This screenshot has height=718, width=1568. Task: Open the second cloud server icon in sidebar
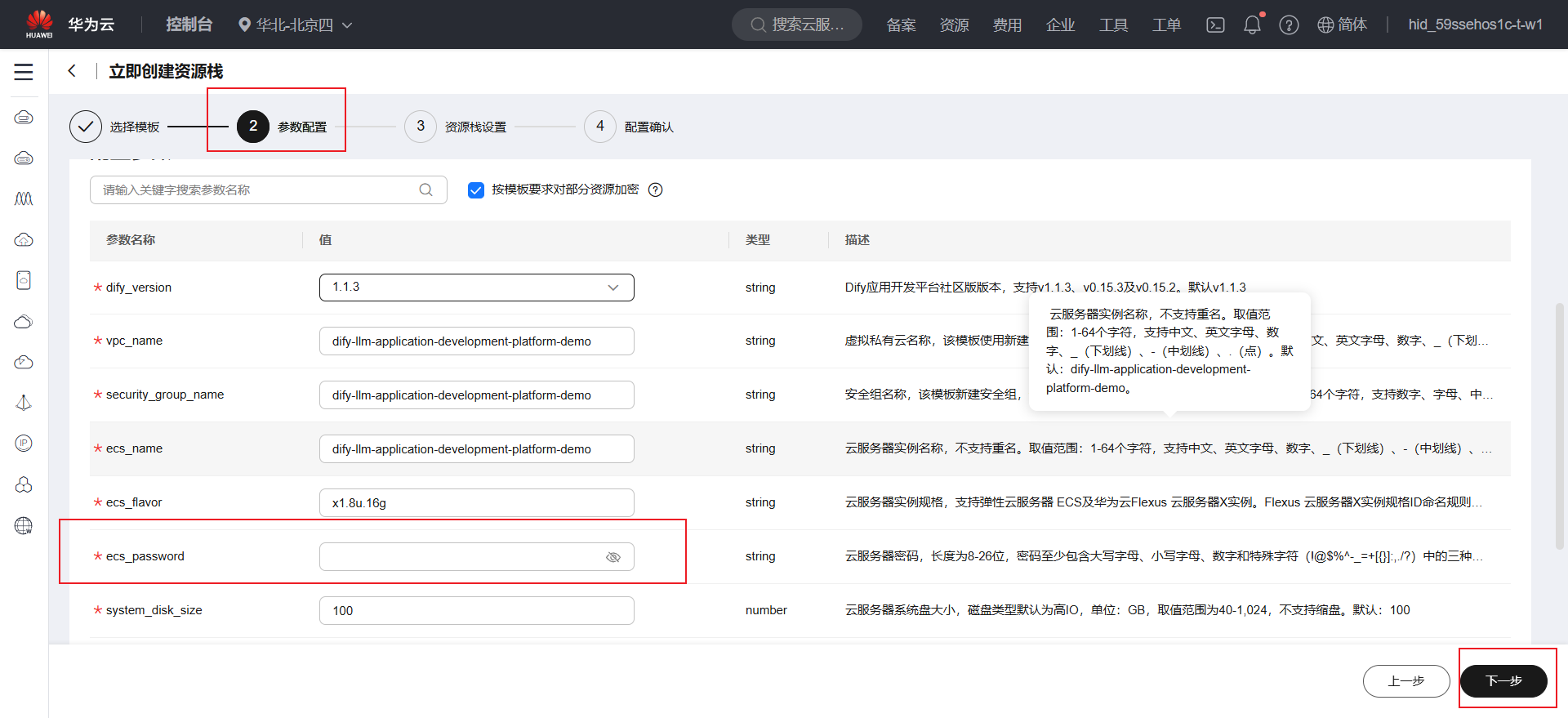pyautogui.click(x=24, y=158)
